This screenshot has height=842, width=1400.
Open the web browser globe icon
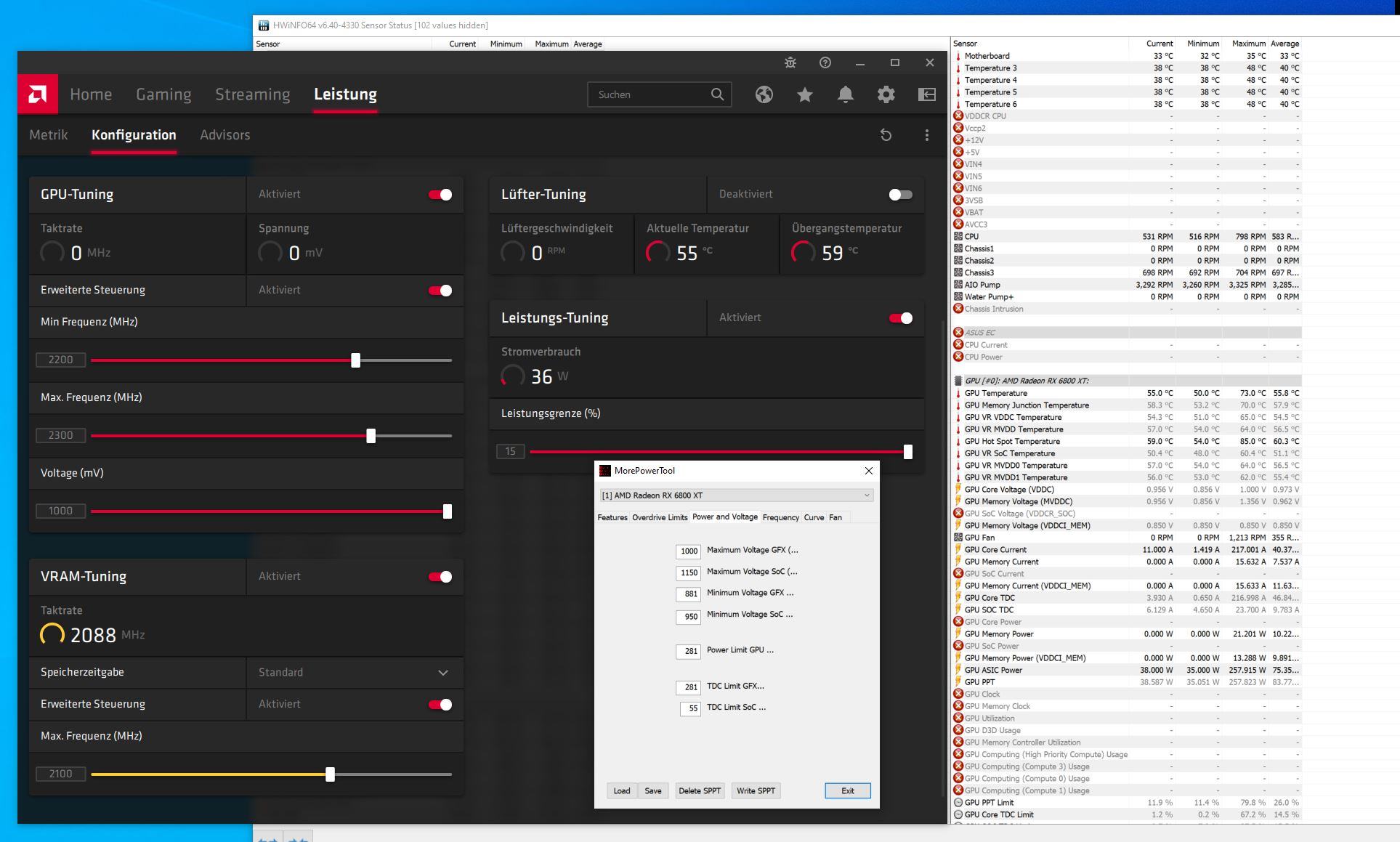pyautogui.click(x=764, y=94)
